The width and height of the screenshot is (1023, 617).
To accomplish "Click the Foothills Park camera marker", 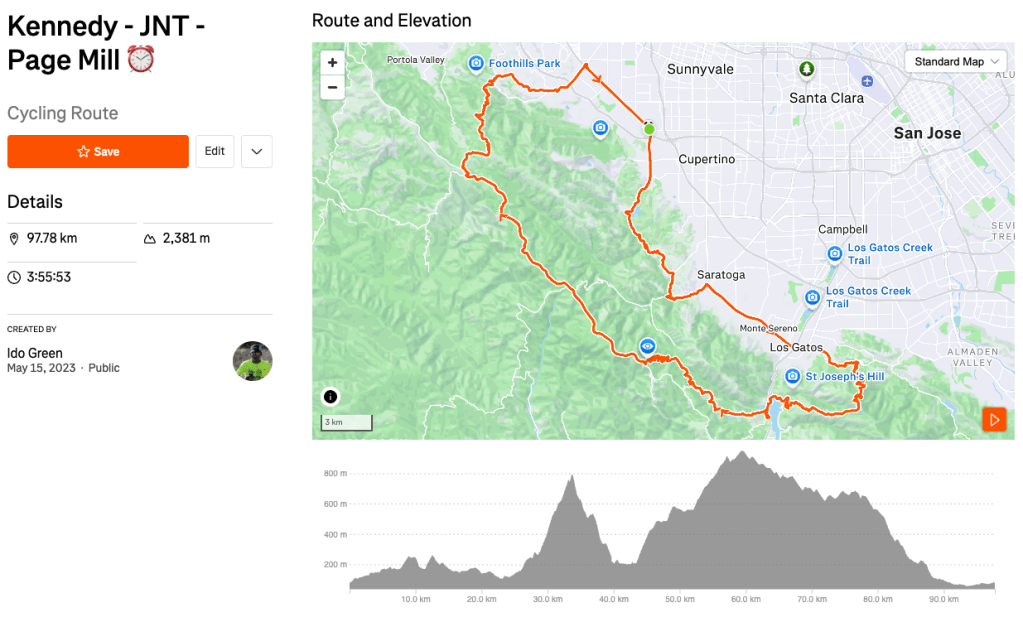I will click(x=477, y=64).
